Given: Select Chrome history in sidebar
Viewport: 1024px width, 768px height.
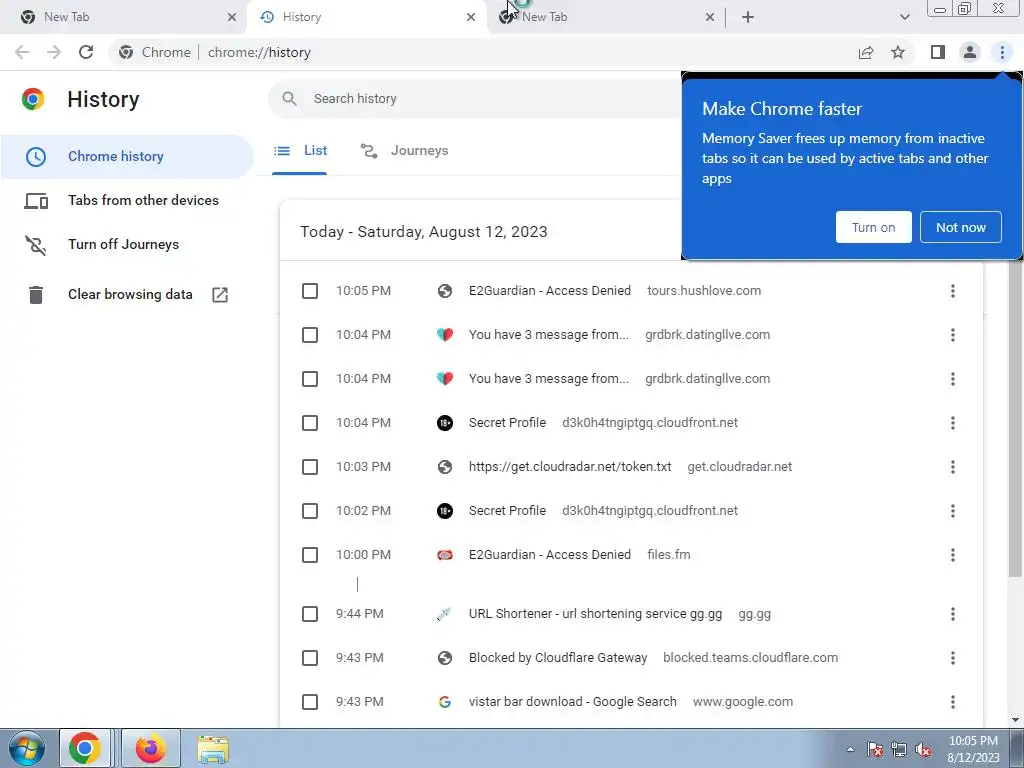Looking at the screenshot, I should pos(127,157).
